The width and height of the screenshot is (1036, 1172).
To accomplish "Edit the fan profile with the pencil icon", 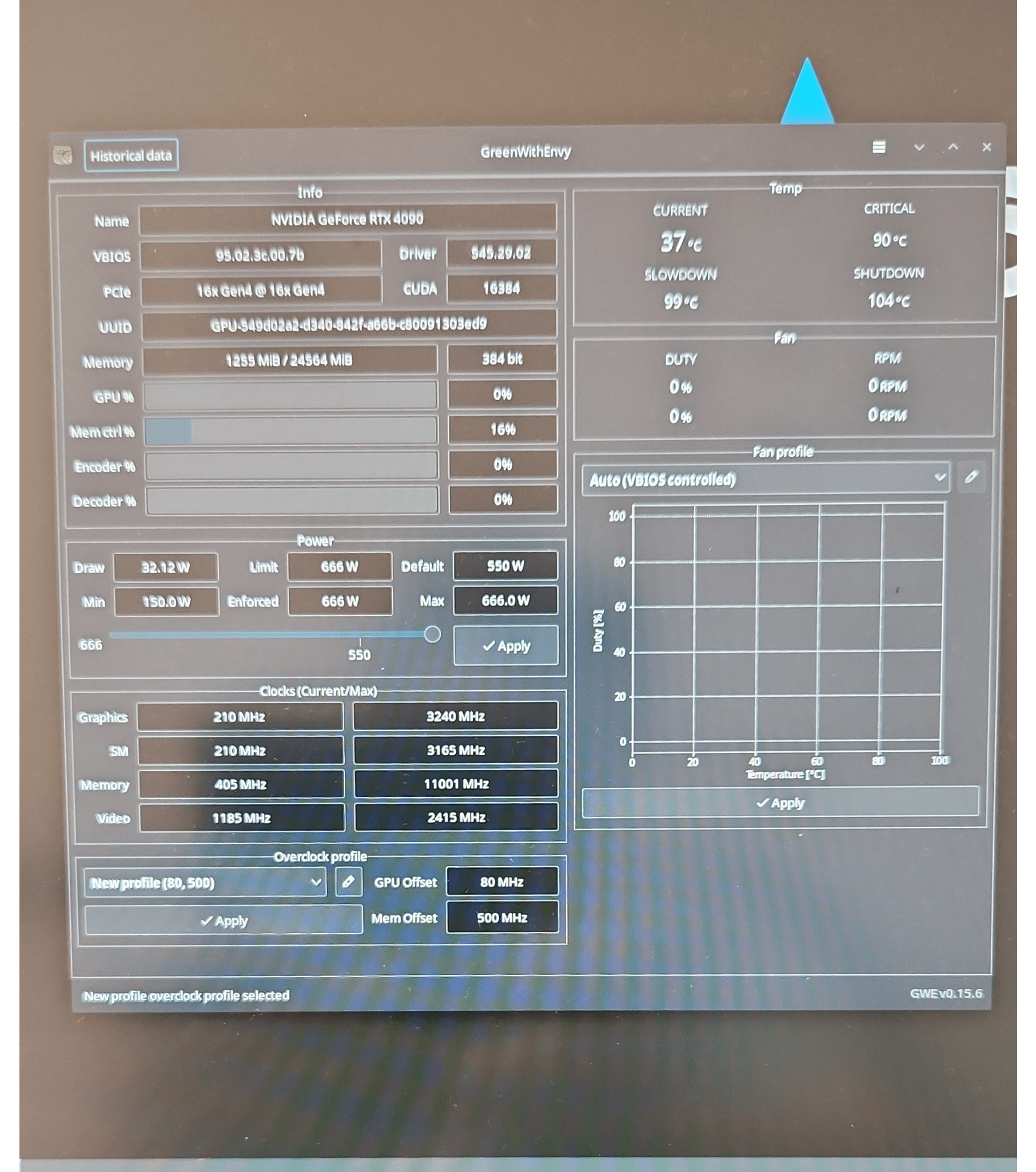I will click(971, 477).
